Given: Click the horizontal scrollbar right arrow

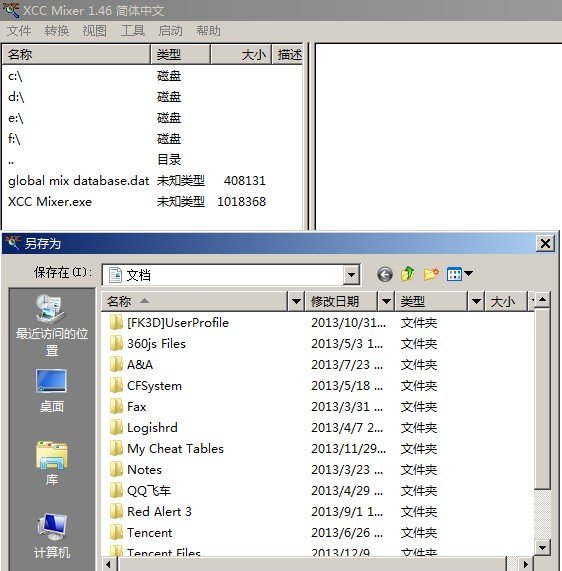Looking at the screenshot, I should (525, 564).
